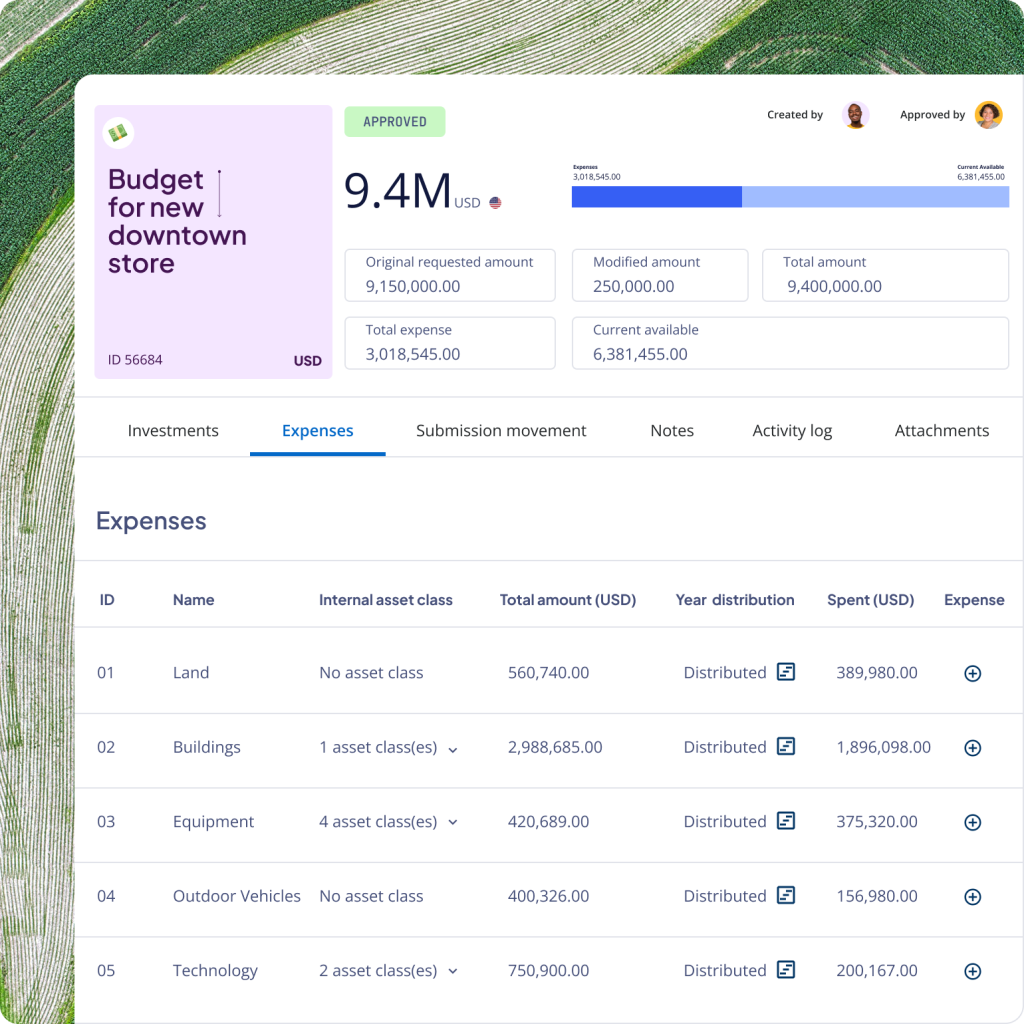1024x1024 pixels.
Task: Click the 560,740.00 total amount cell
Action: point(549,673)
